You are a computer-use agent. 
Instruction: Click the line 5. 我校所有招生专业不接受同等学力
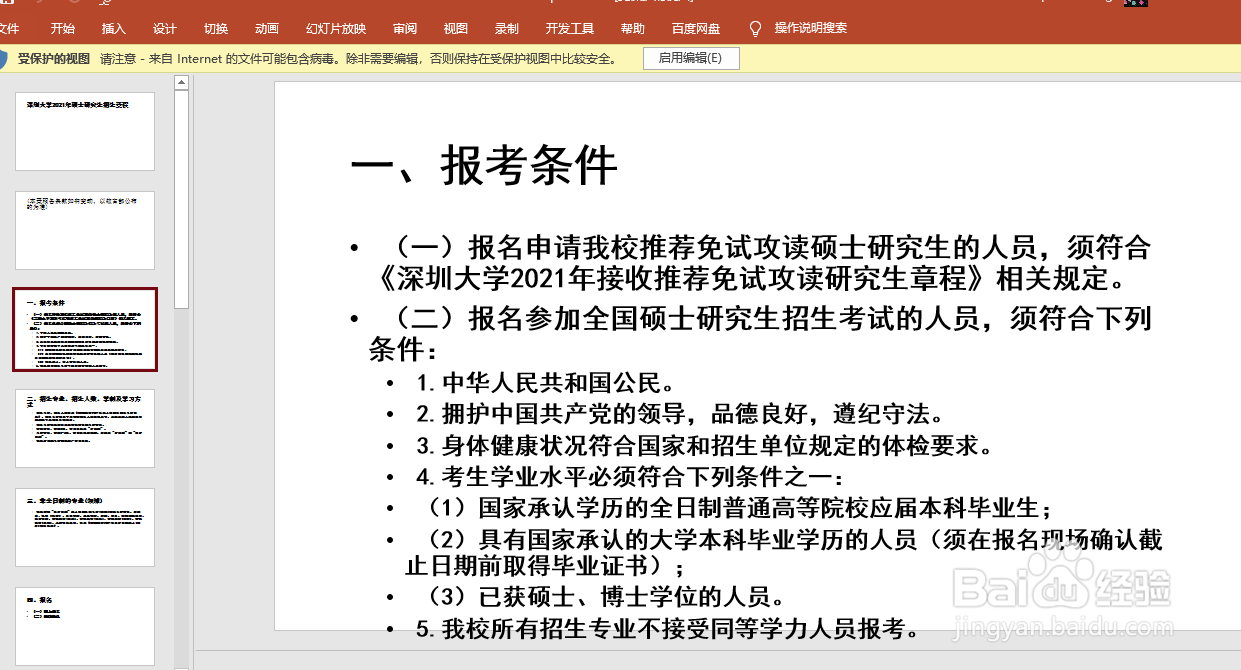(668, 629)
